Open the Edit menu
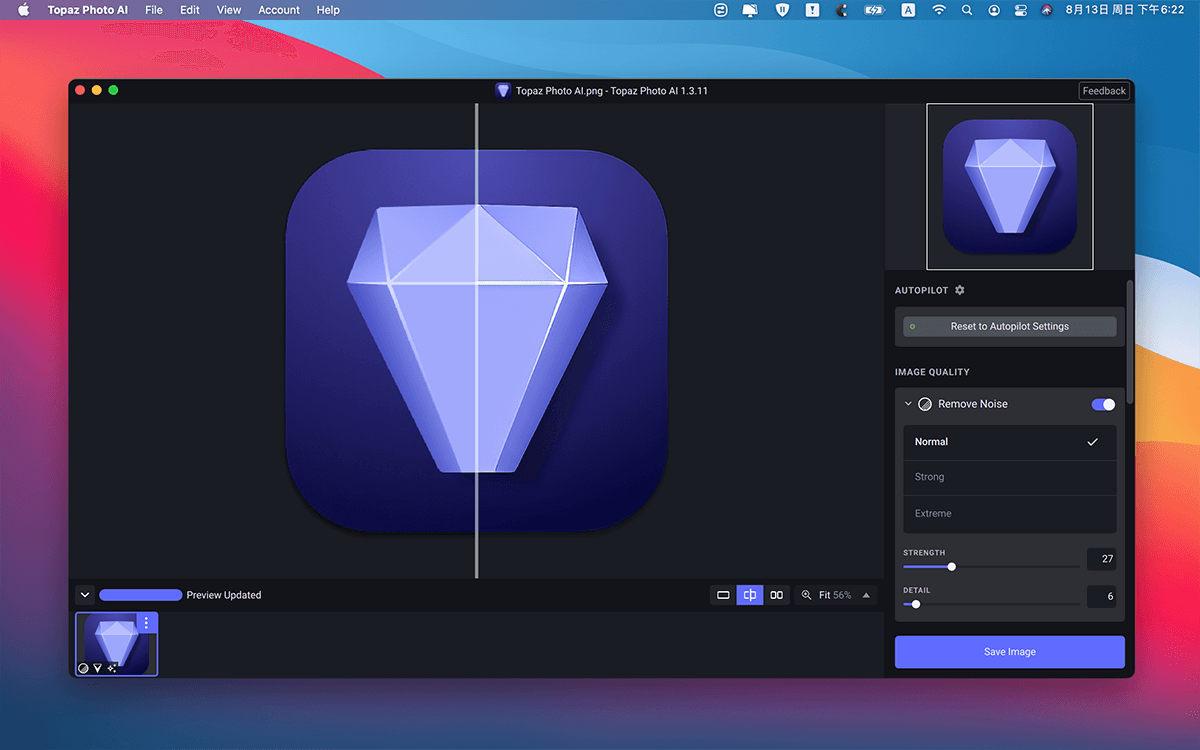 [x=190, y=10]
